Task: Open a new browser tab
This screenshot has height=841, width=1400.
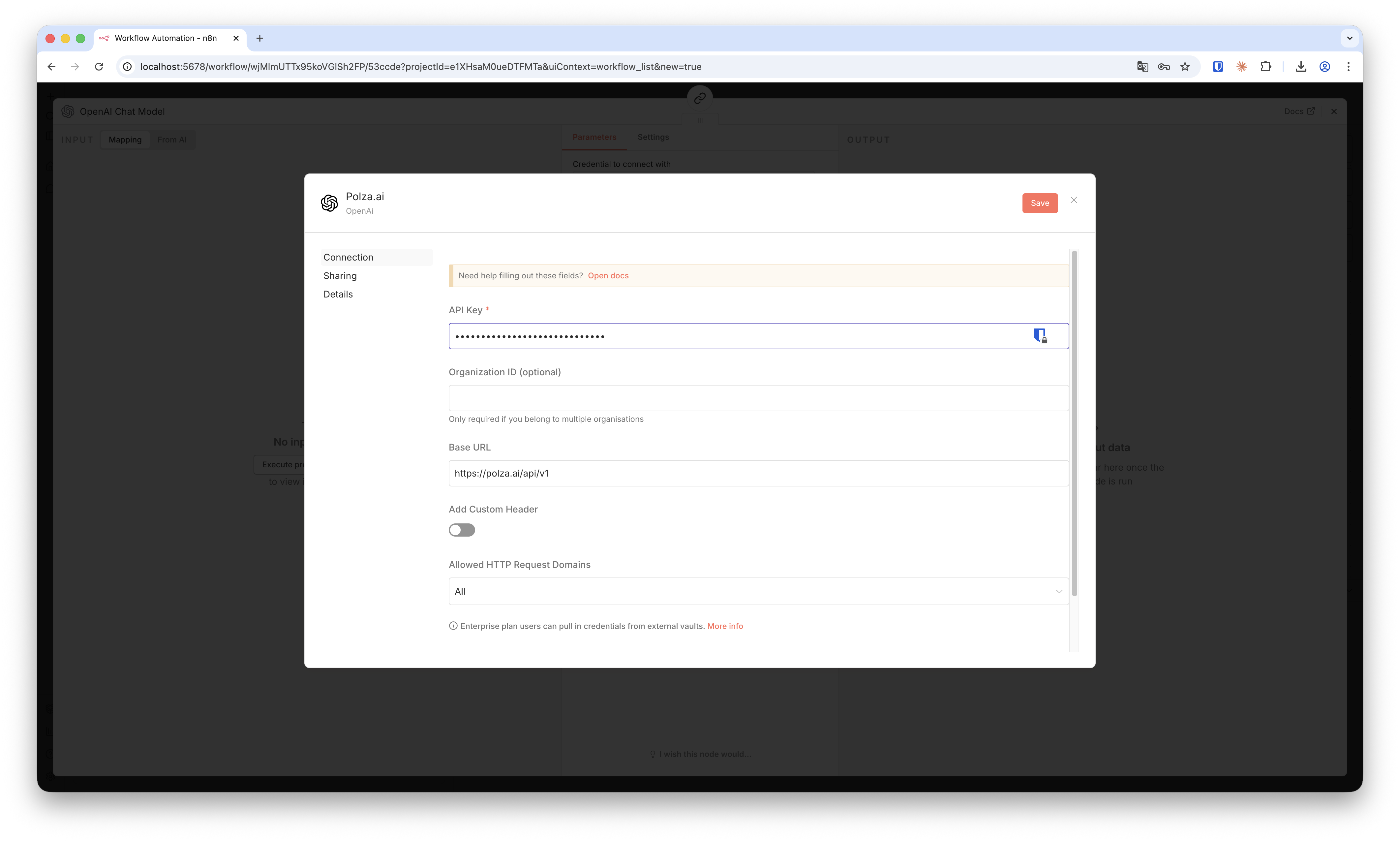Action: pyautogui.click(x=259, y=39)
